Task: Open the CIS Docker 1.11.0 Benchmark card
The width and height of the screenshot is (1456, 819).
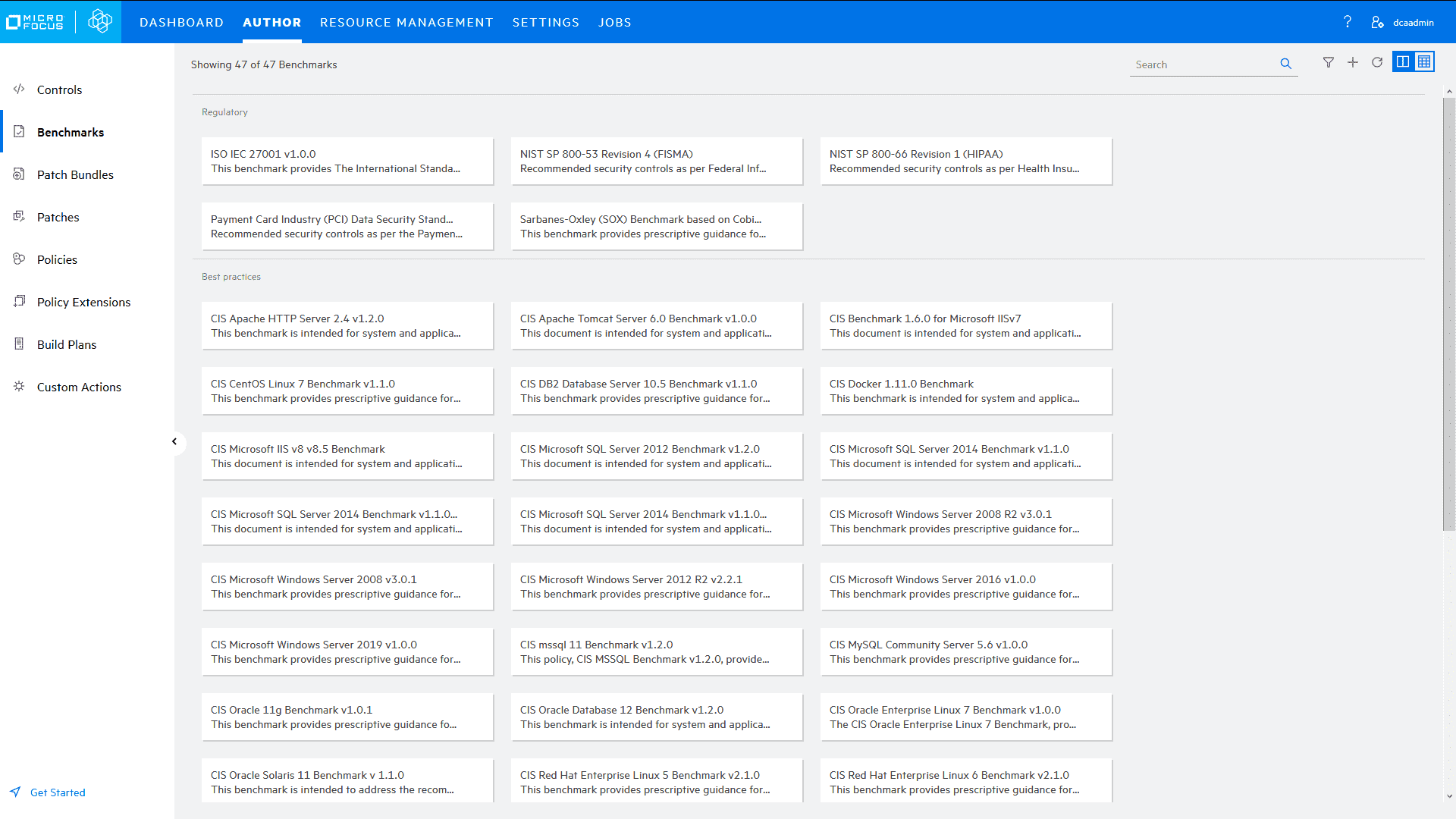Action: tap(965, 391)
